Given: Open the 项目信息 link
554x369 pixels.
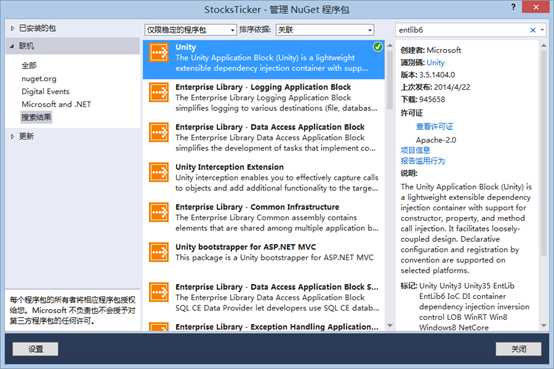Looking at the screenshot, I should [x=415, y=150].
